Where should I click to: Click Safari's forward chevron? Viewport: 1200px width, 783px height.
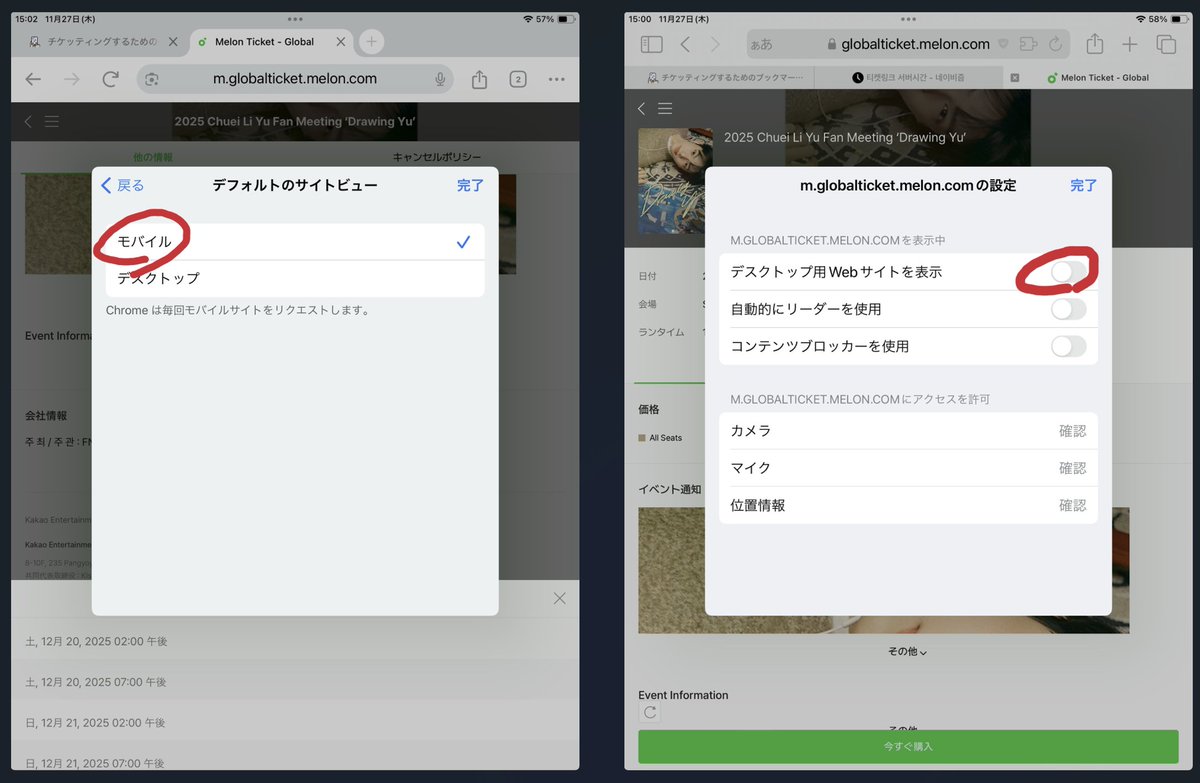coord(715,44)
